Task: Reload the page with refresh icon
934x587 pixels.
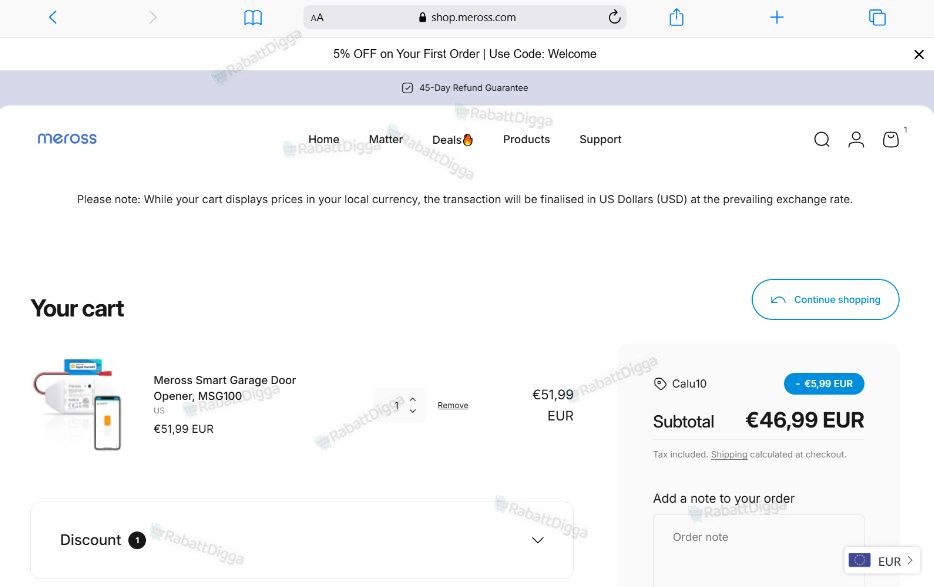Action: pos(614,17)
